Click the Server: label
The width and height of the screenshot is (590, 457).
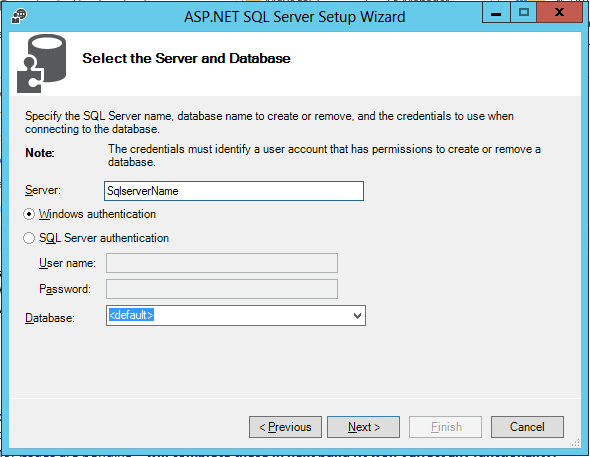coord(43,190)
